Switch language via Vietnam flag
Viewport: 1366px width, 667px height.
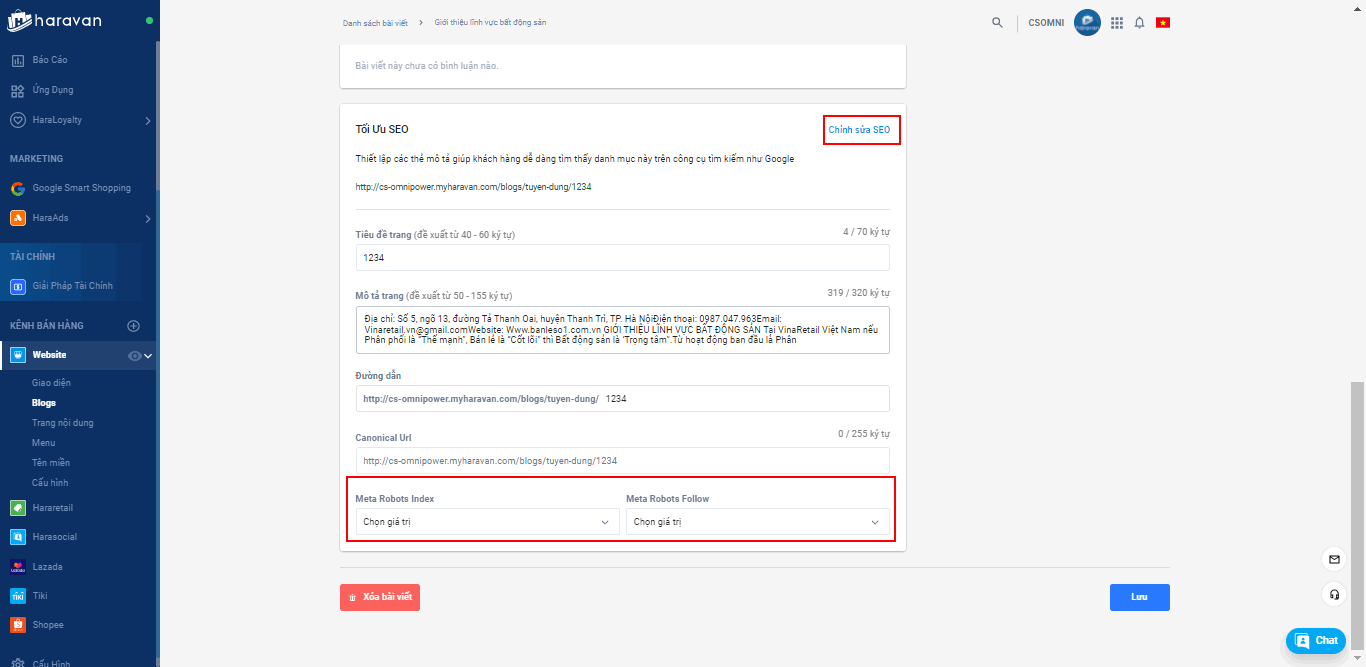click(x=1163, y=22)
